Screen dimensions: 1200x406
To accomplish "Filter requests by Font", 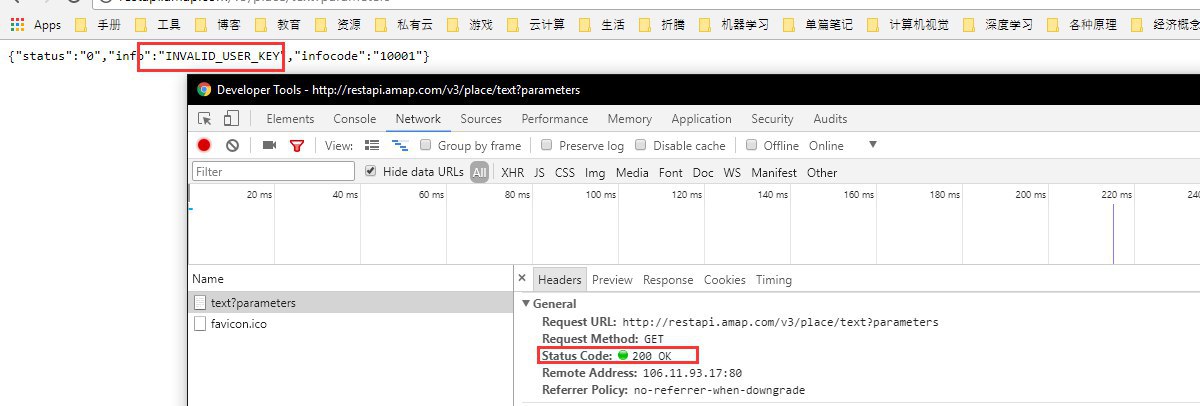I will pyautogui.click(x=671, y=172).
